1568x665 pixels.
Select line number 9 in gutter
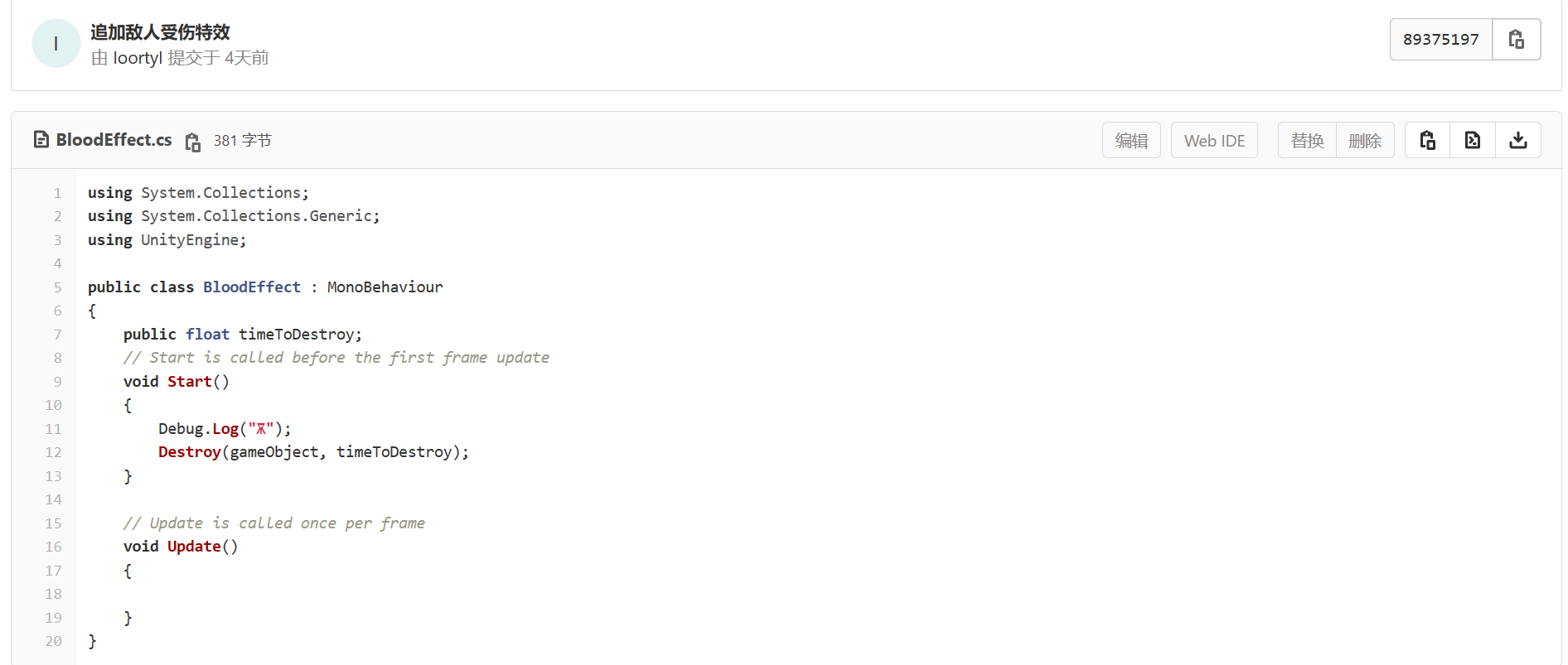(x=57, y=382)
